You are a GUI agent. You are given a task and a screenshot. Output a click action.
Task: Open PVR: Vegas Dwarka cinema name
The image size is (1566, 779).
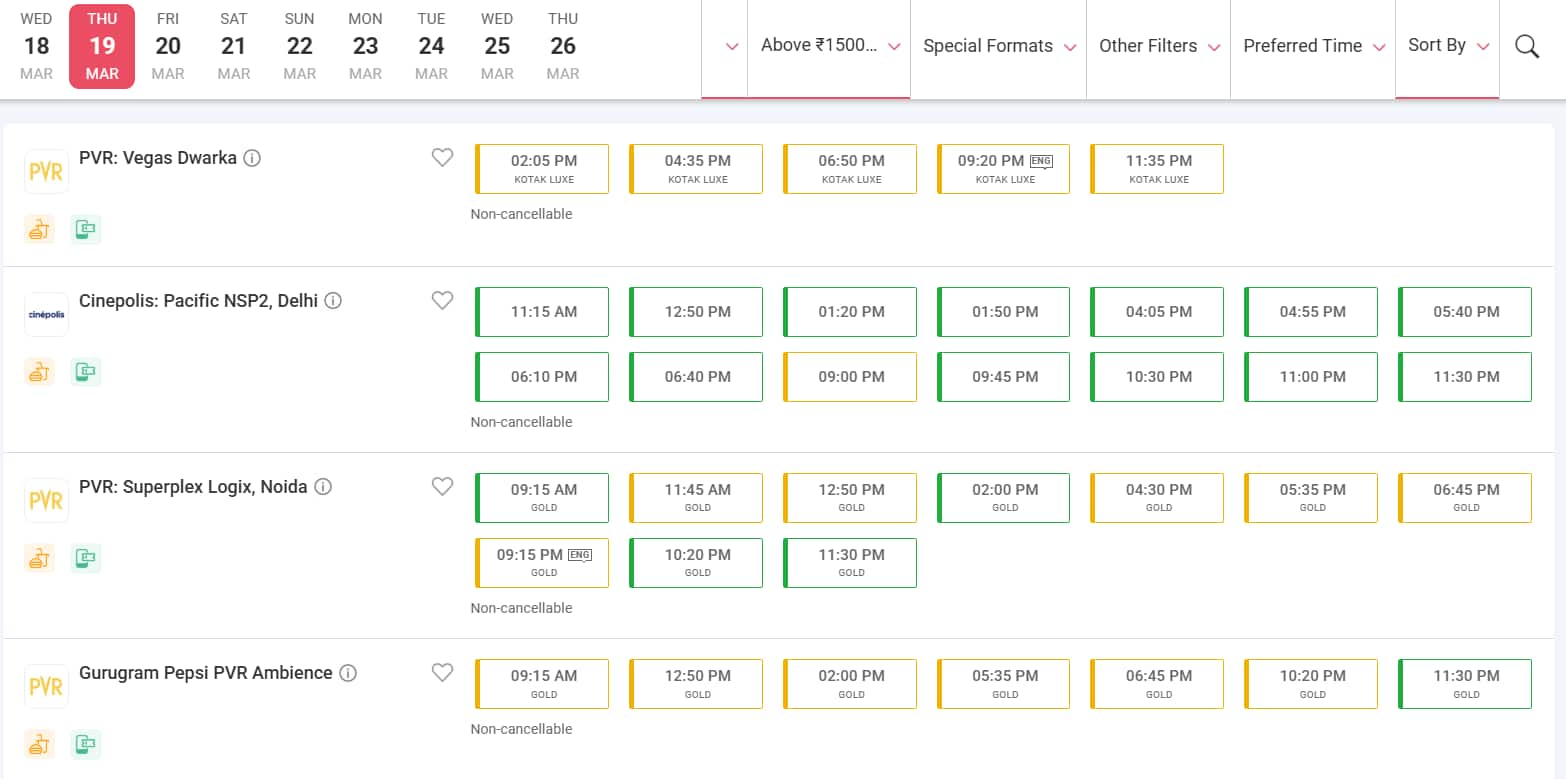click(x=158, y=158)
